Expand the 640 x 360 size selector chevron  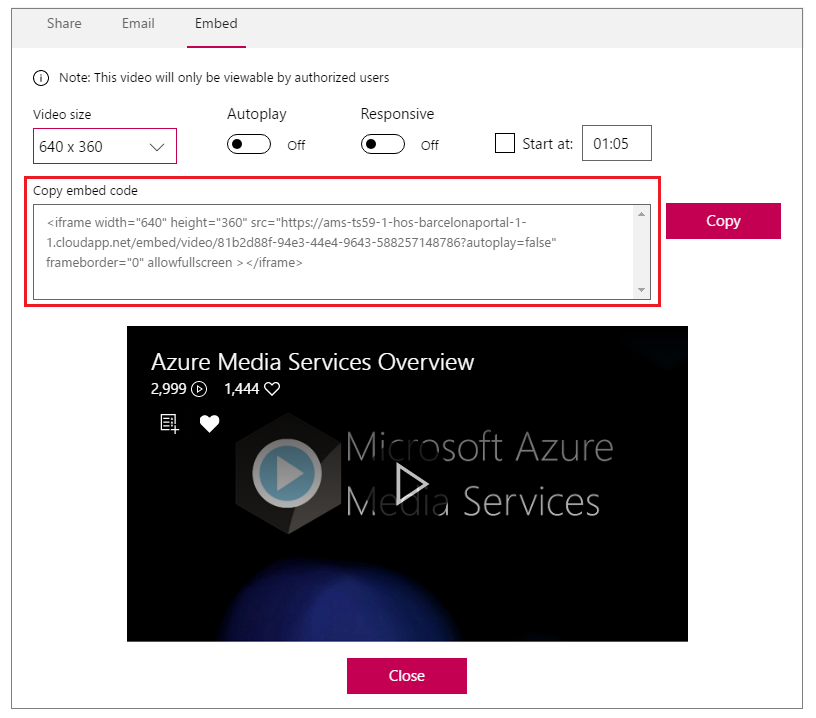coord(156,146)
